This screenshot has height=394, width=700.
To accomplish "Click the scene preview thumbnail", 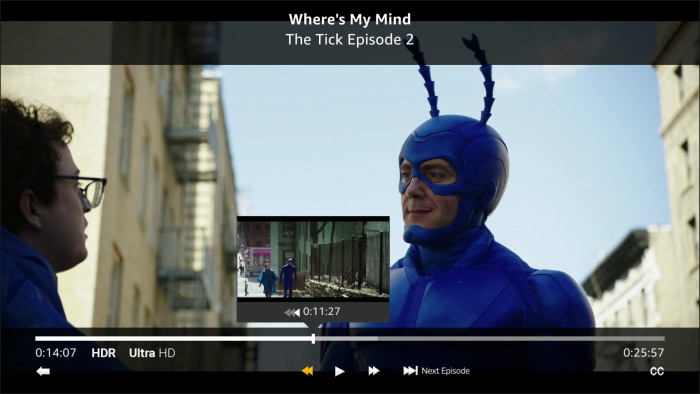I will pyautogui.click(x=313, y=259).
